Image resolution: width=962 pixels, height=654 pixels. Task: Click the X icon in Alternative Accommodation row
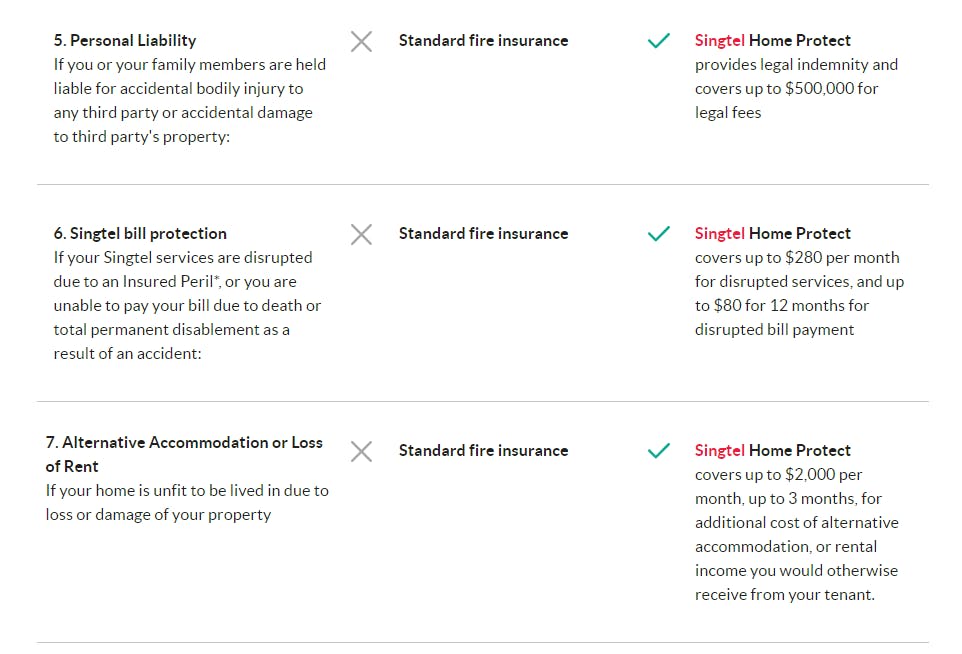point(361,451)
